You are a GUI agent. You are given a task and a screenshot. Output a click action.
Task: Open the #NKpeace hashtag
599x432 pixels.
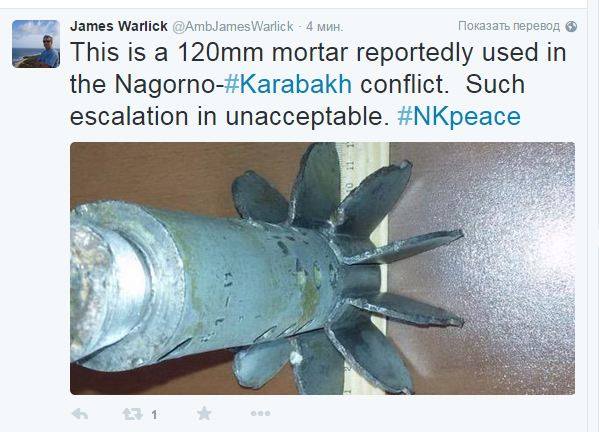click(459, 116)
